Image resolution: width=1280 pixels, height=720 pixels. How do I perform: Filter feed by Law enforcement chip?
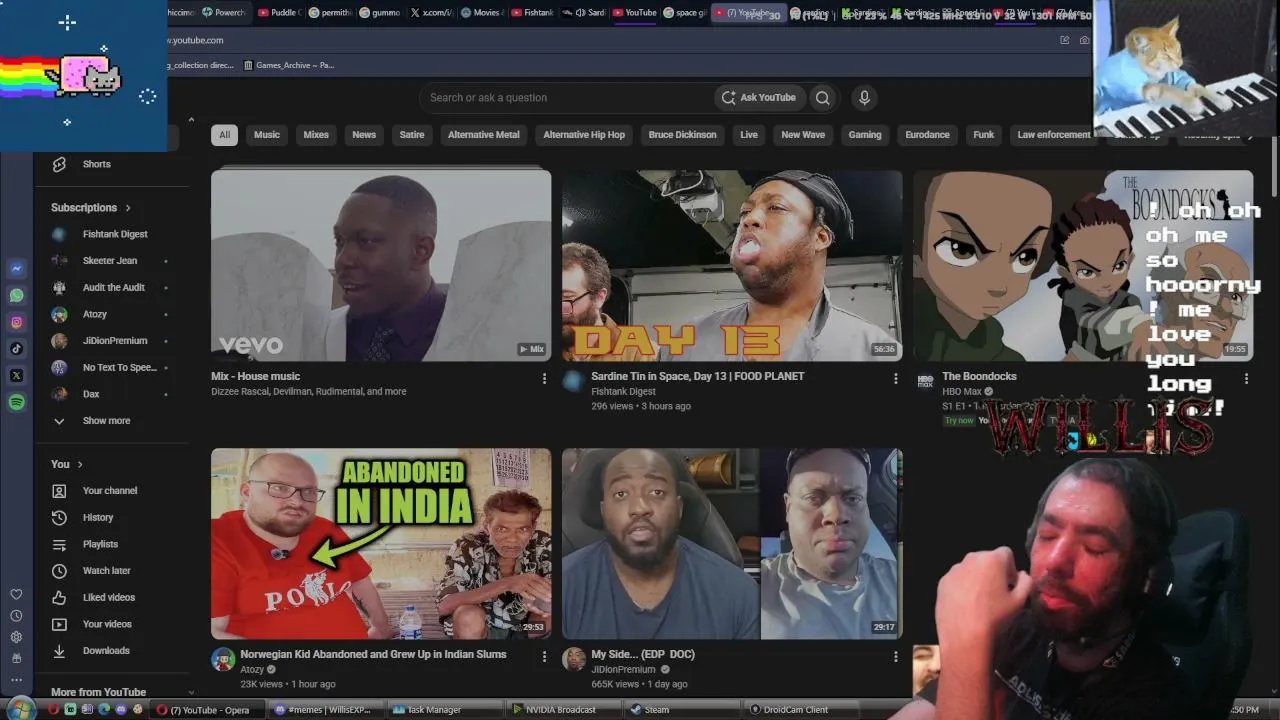(1054, 135)
